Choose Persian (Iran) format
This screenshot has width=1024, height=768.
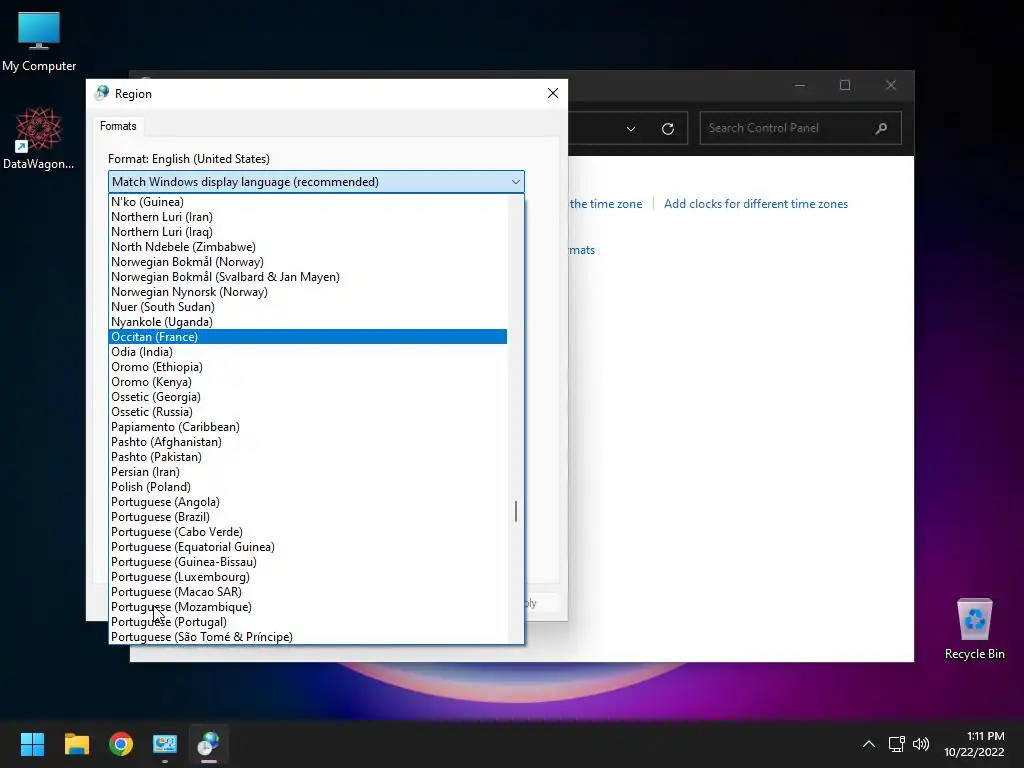(x=308, y=472)
